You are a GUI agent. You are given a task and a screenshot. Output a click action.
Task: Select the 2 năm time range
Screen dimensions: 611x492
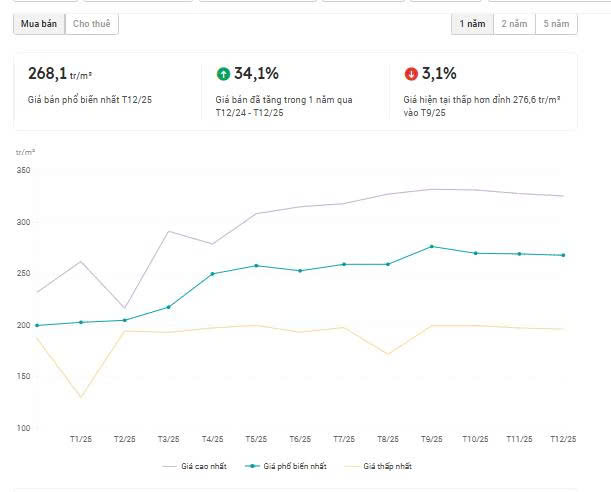(x=514, y=24)
